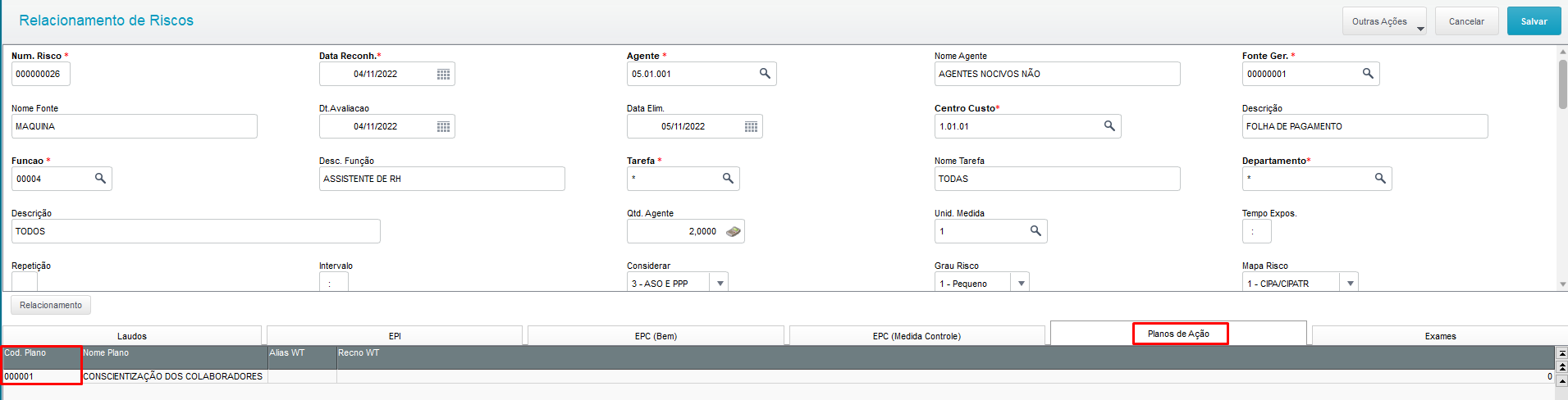Screen dimensions: 1568x400
Task: Search Fonte Ger. lookup magnifier icon
Action: coord(1368,74)
